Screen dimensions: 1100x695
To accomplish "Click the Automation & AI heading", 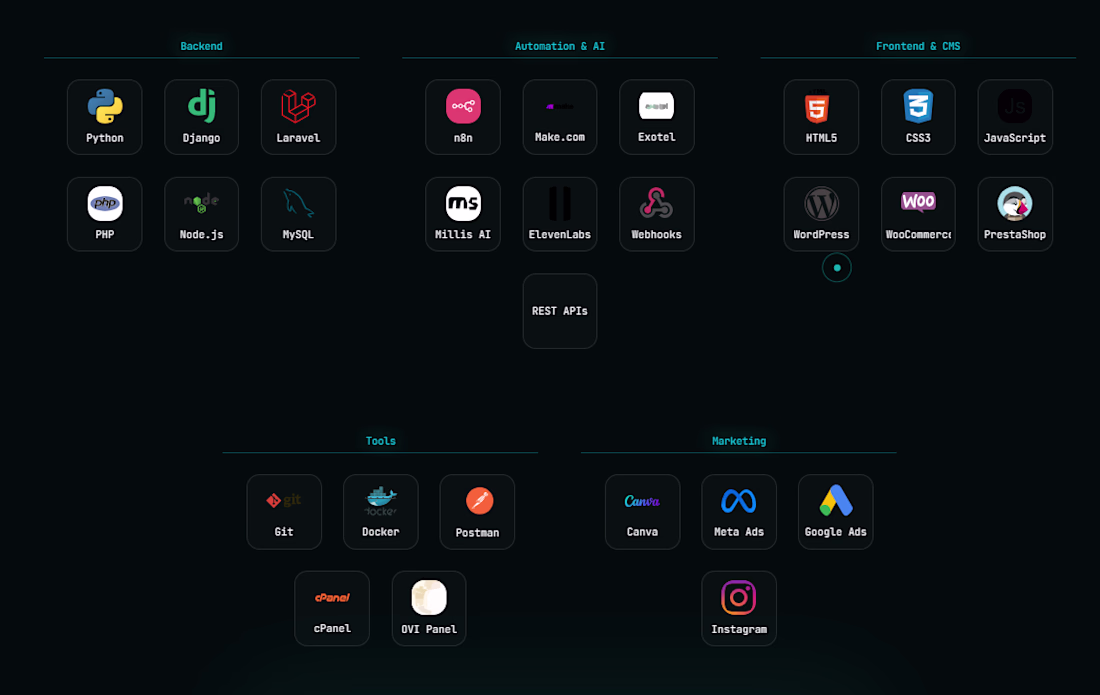I will (560, 46).
